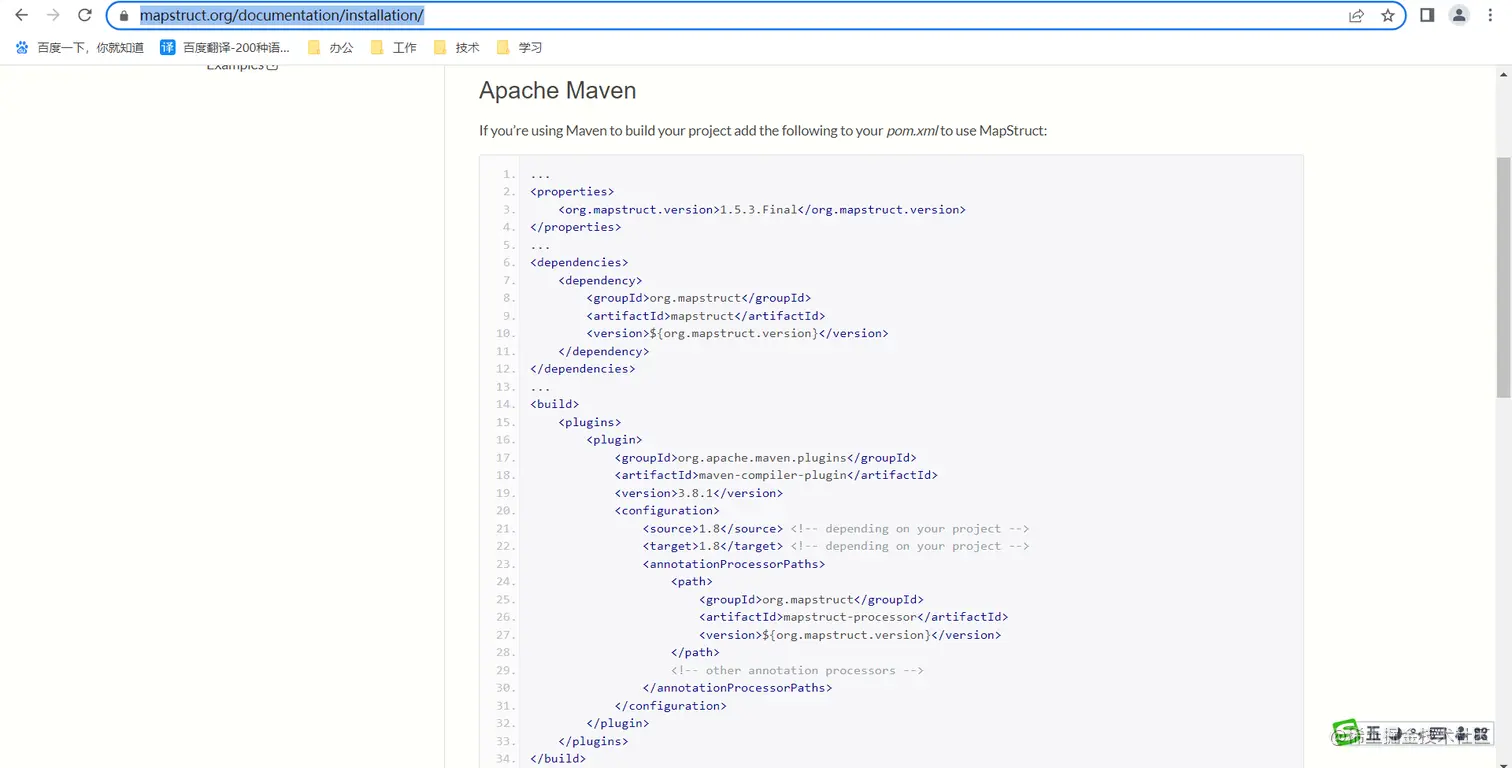This screenshot has width=1512, height=768.
Task: Click the opening <build> tag line
Action: tap(555, 404)
